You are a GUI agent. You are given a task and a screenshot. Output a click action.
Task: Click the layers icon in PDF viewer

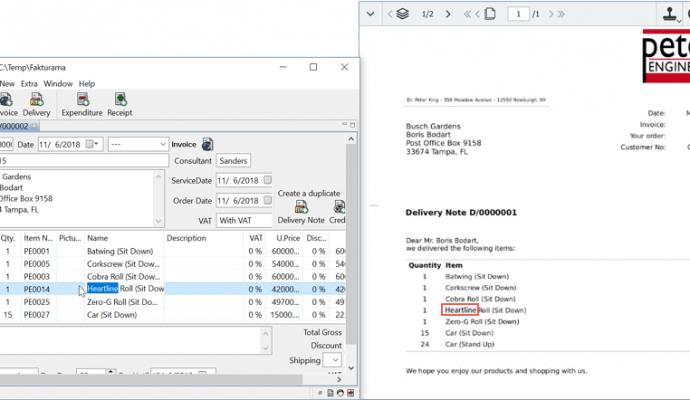pos(402,13)
